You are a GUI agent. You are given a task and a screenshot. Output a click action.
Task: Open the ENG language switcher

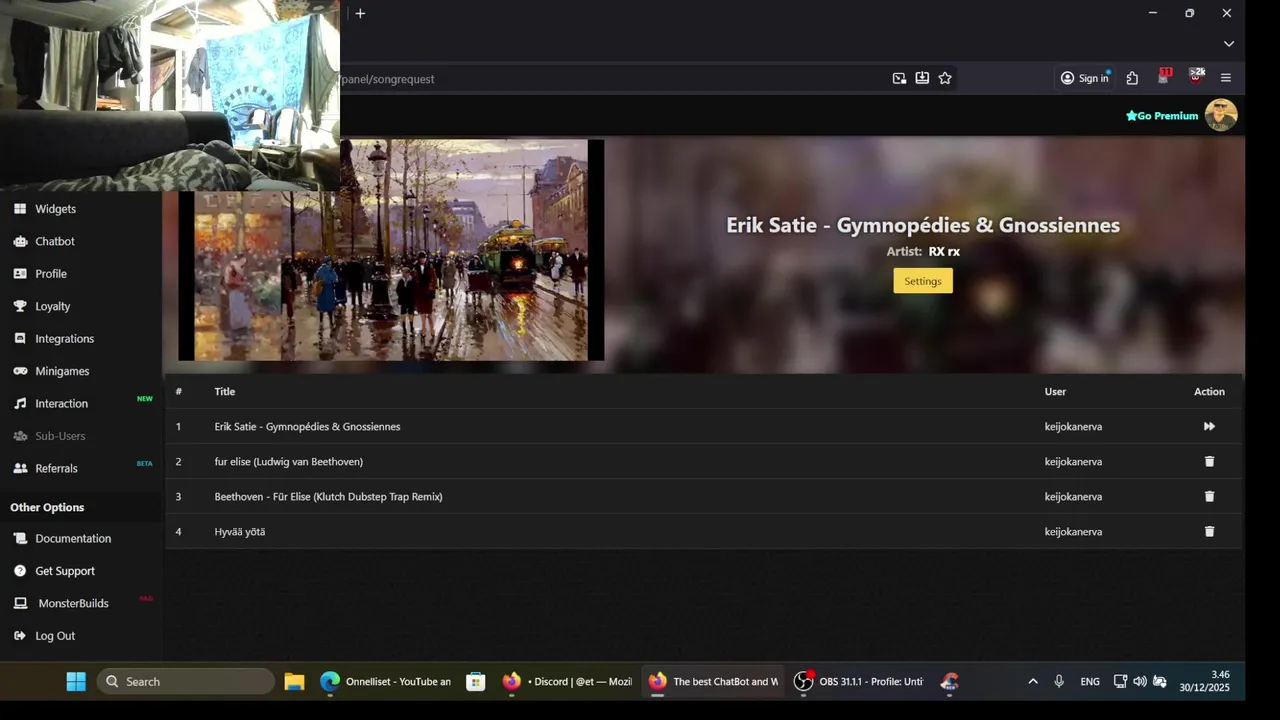click(x=1090, y=681)
